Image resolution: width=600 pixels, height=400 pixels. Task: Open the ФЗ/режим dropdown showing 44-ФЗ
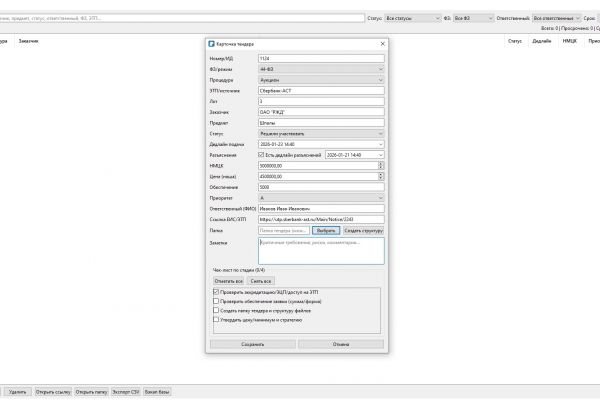pos(321,69)
